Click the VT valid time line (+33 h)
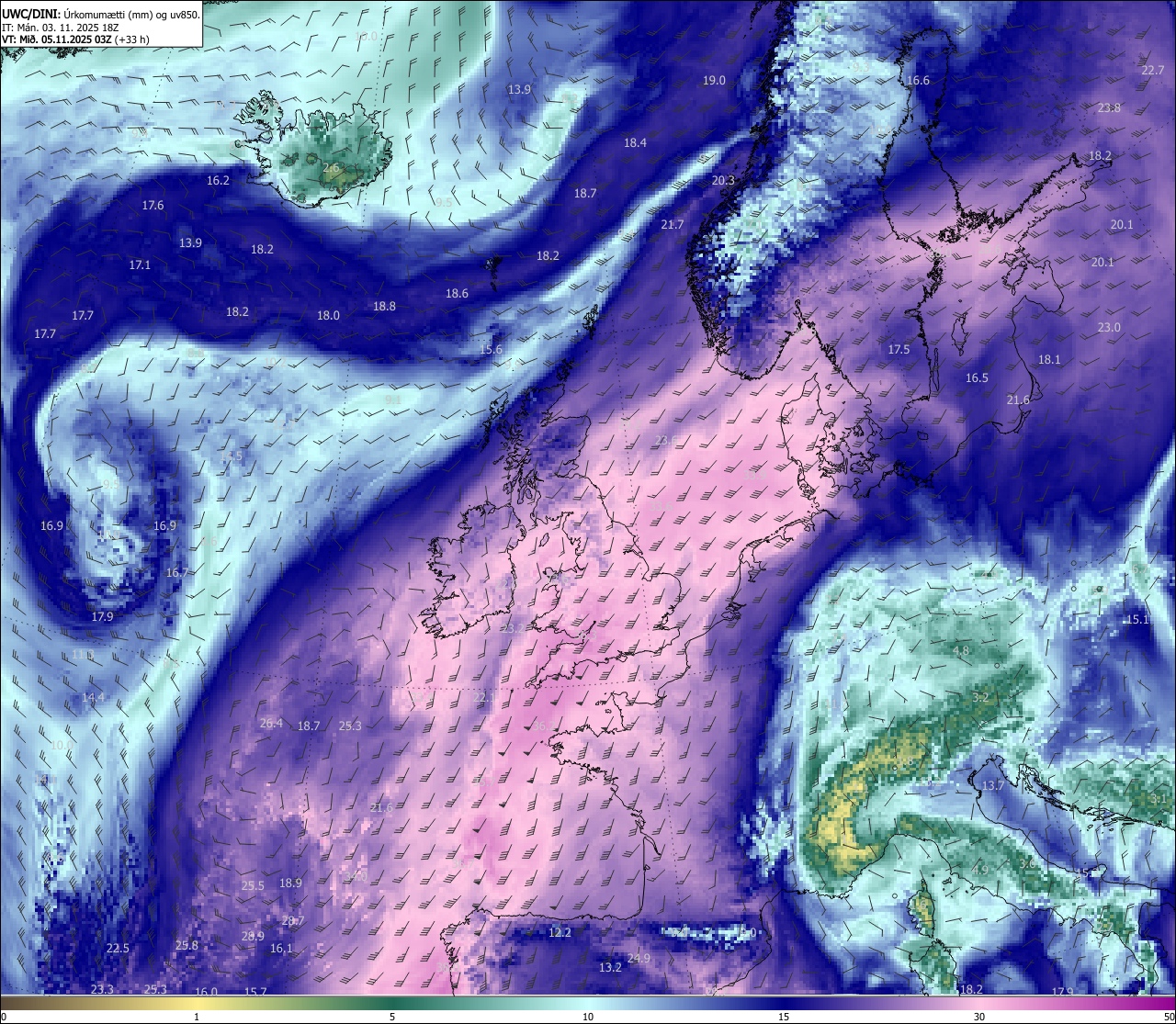This screenshot has height=1024, width=1176. (75, 39)
